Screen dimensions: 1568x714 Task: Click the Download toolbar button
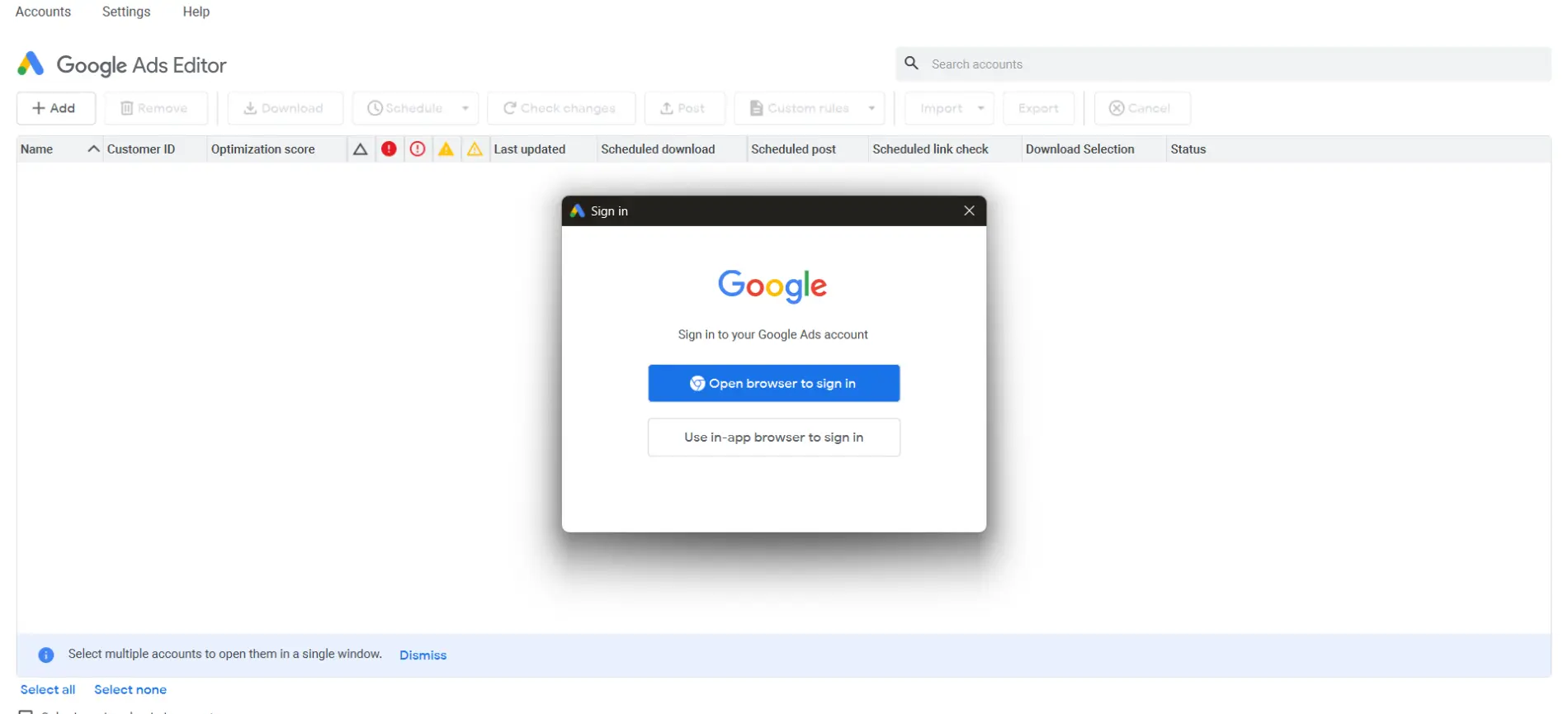285,108
